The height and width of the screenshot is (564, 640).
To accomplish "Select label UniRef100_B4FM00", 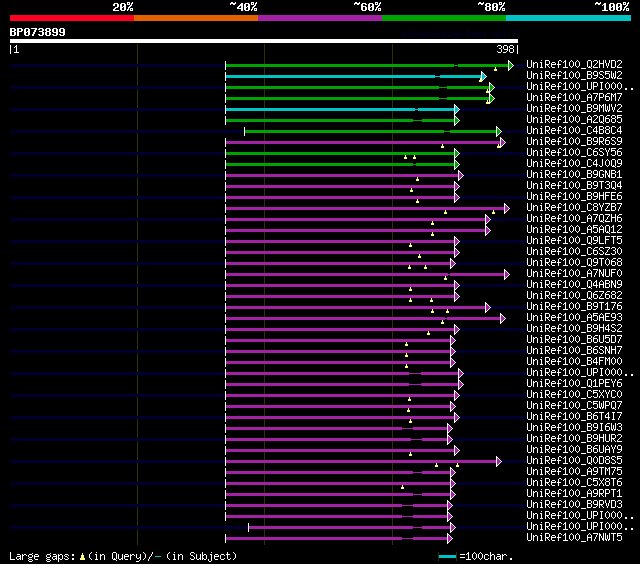I will click(574, 362).
